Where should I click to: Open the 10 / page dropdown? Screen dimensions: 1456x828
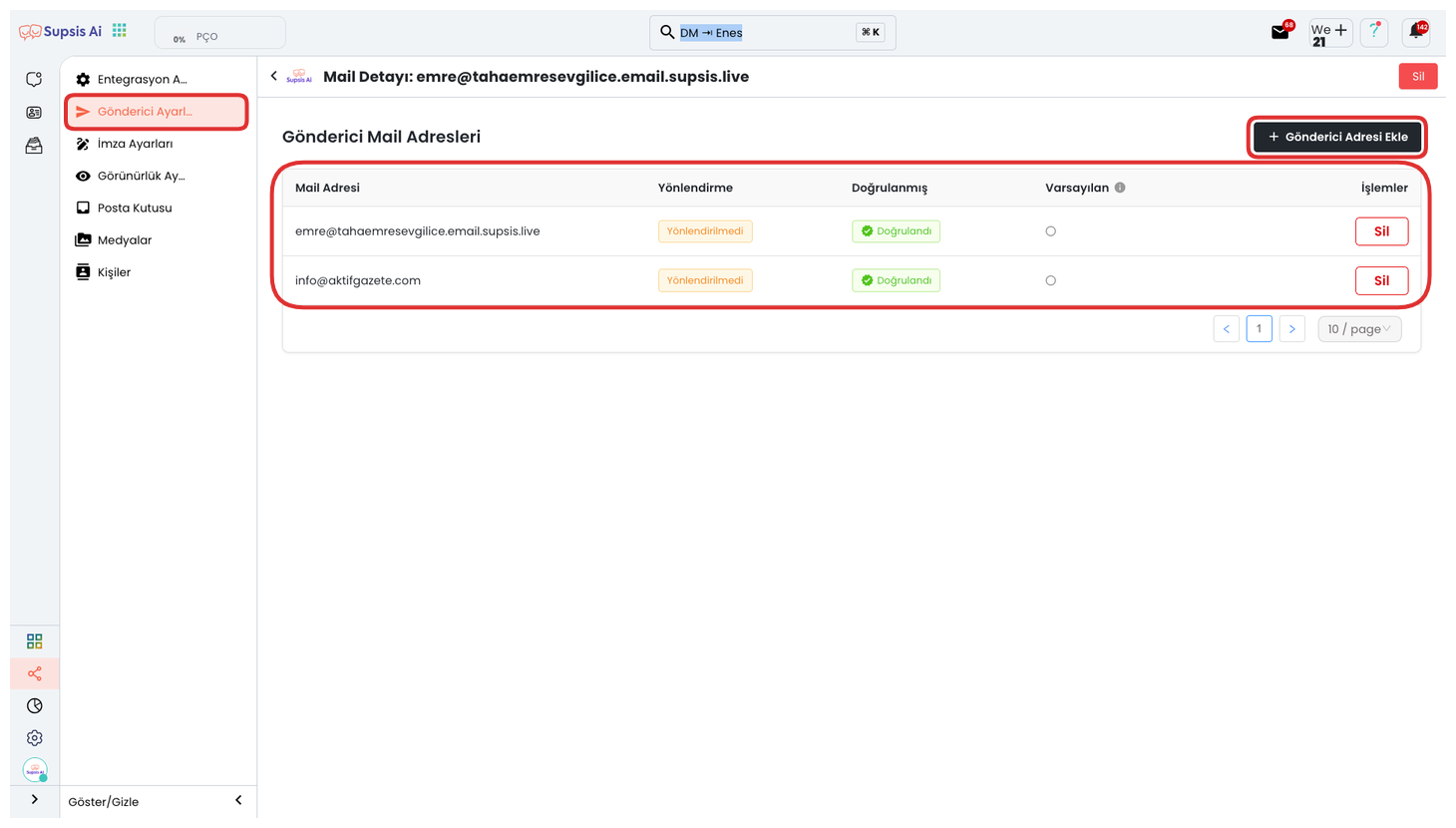tap(1359, 329)
